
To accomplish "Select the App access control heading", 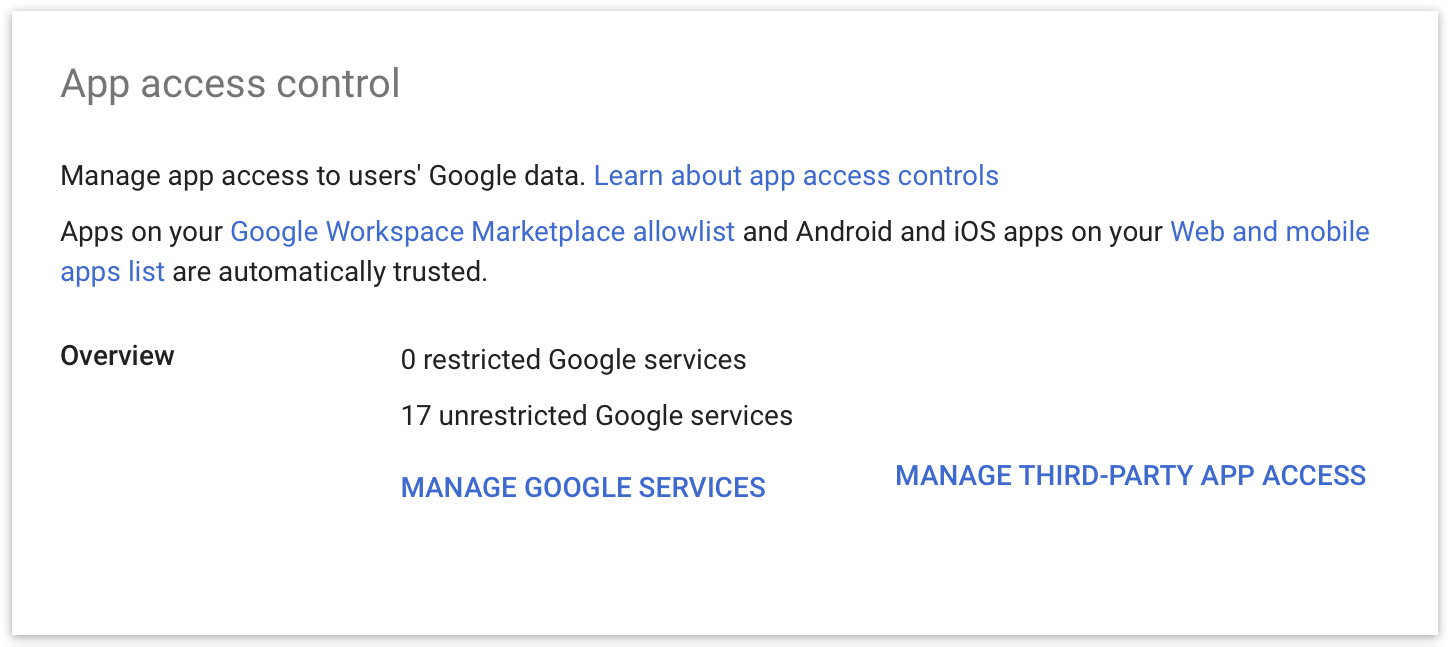I will tap(230, 83).
